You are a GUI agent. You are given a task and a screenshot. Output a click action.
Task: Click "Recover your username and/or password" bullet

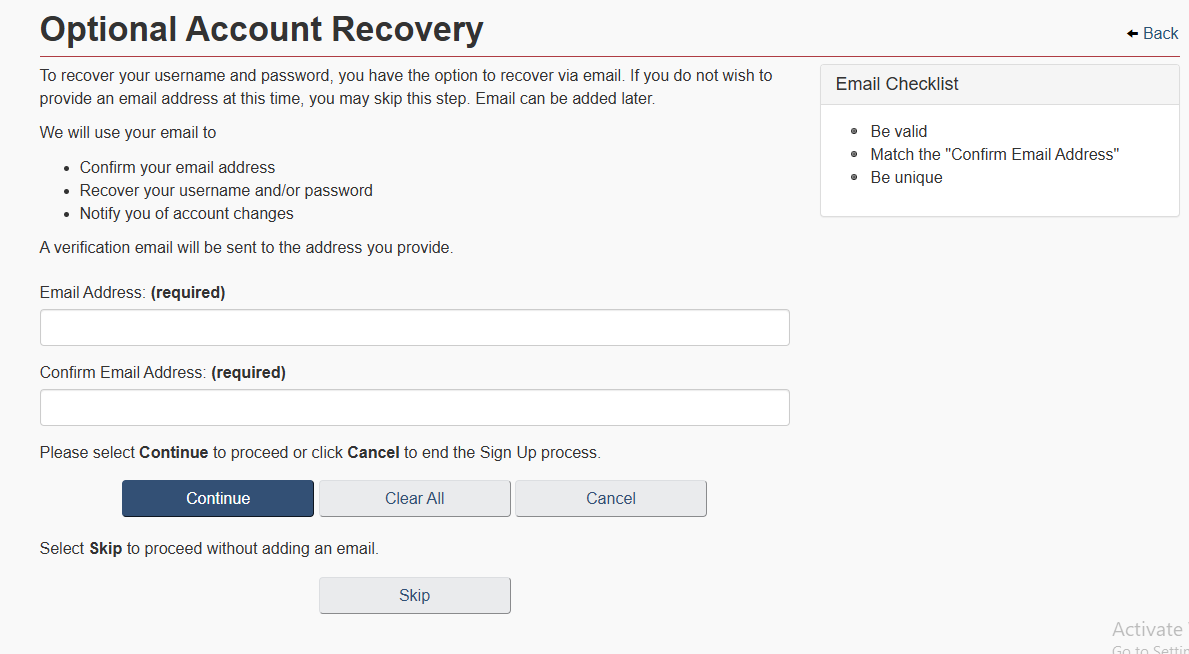pos(226,191)
